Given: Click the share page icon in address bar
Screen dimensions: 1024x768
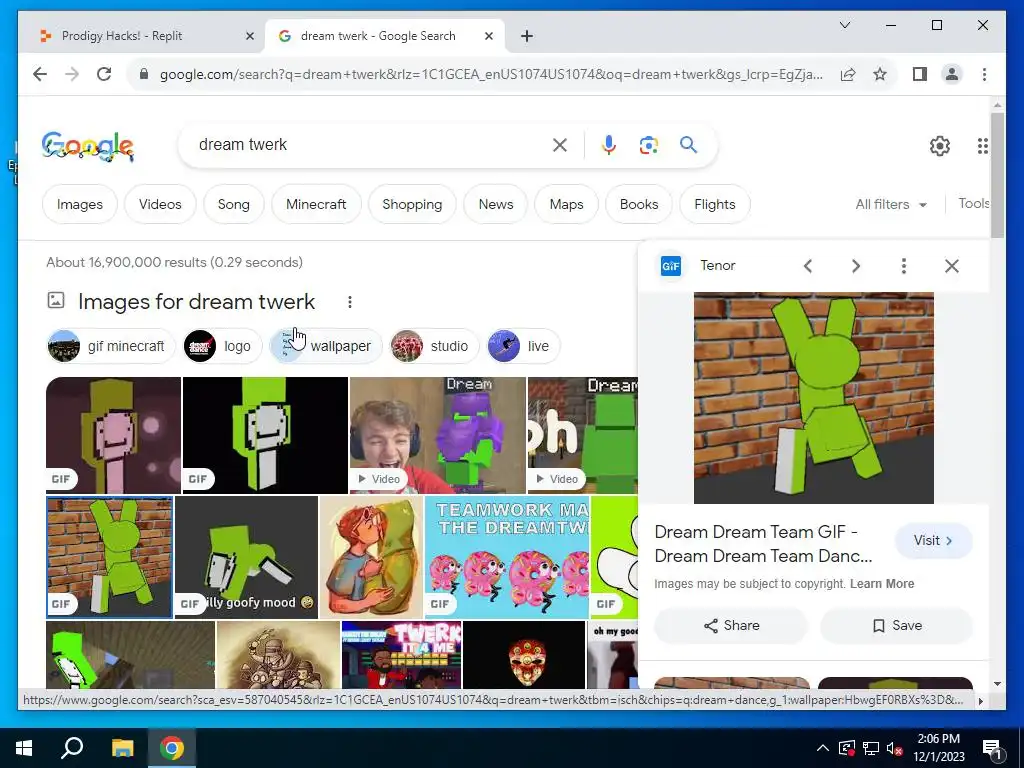Looking at the screenshot, I should pyautogui.click(x=848, y=74).
